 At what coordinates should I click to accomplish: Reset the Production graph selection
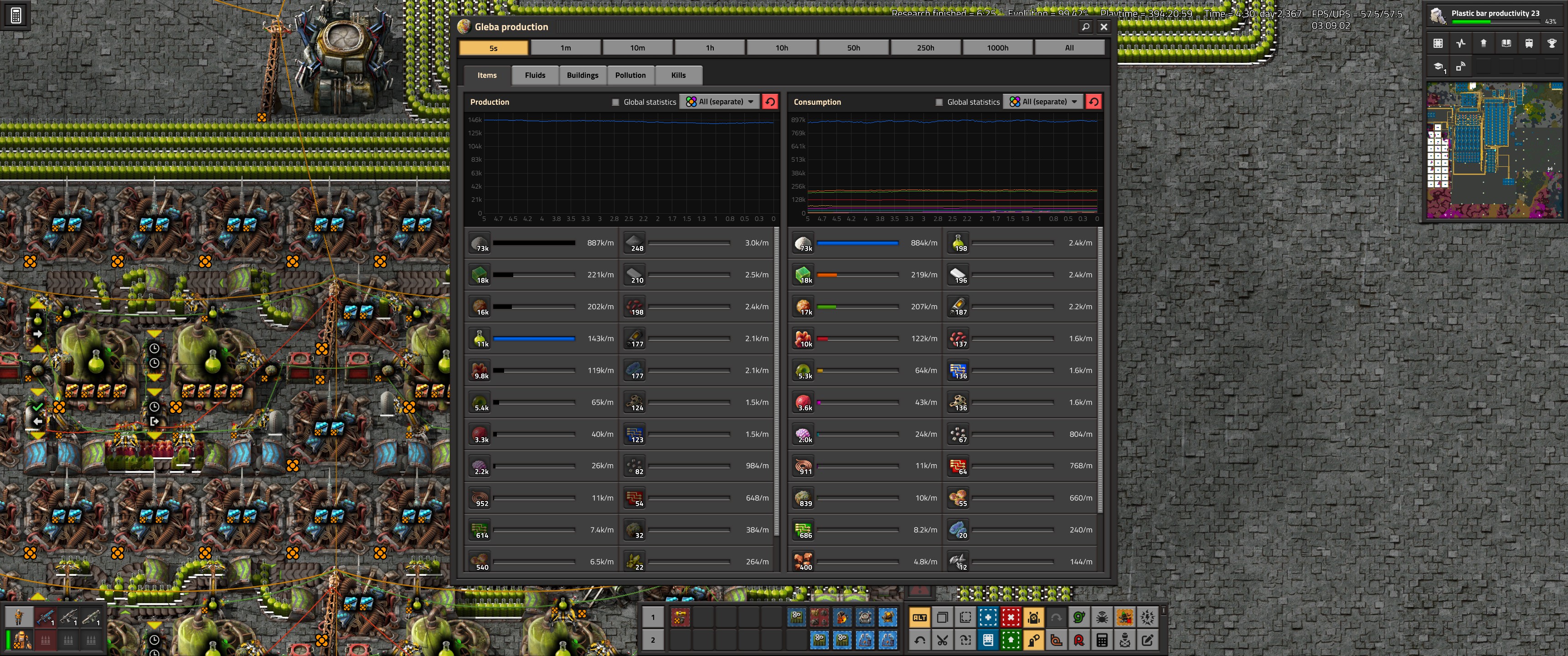770,102
